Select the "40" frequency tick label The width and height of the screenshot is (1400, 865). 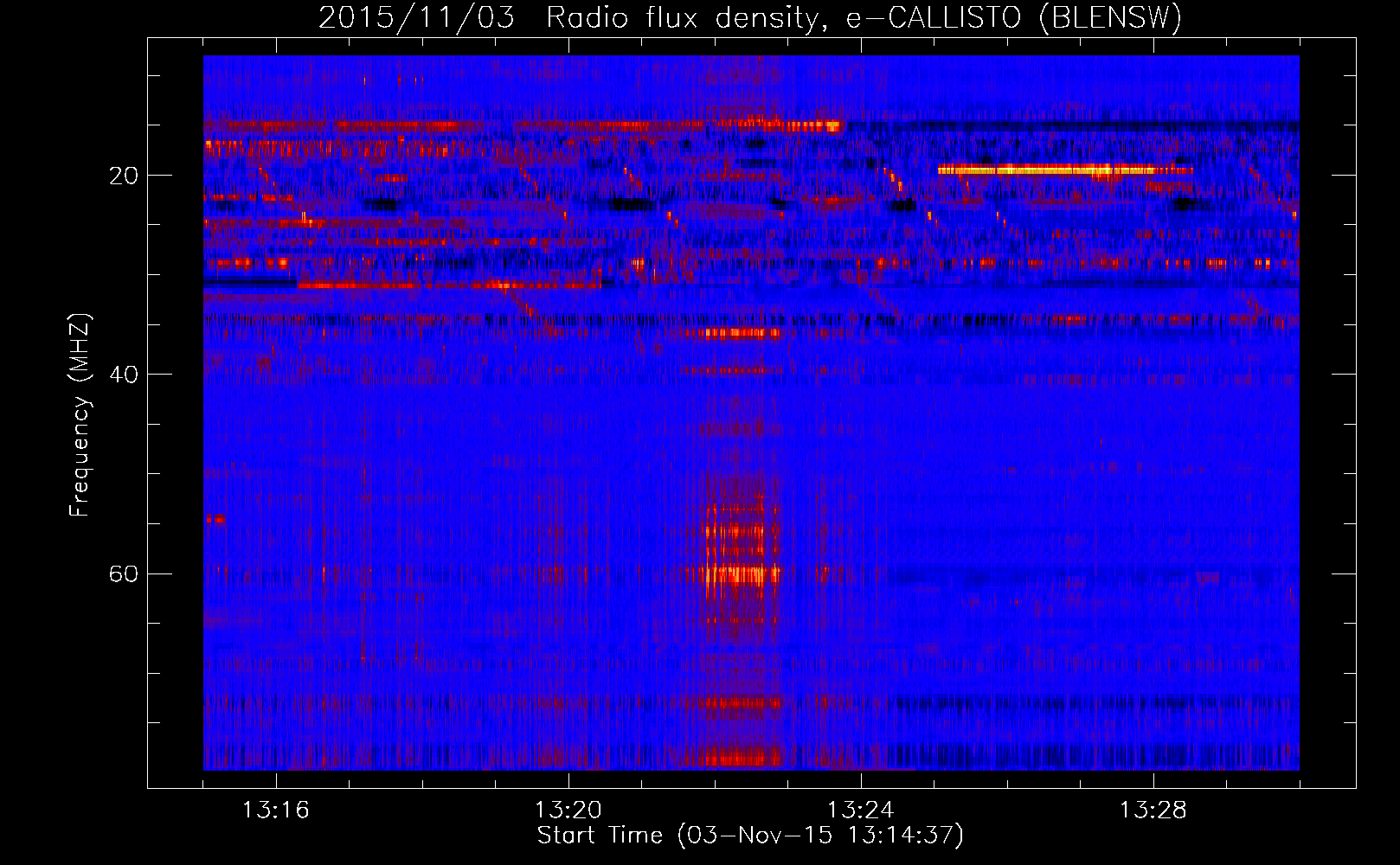[124, 375]
